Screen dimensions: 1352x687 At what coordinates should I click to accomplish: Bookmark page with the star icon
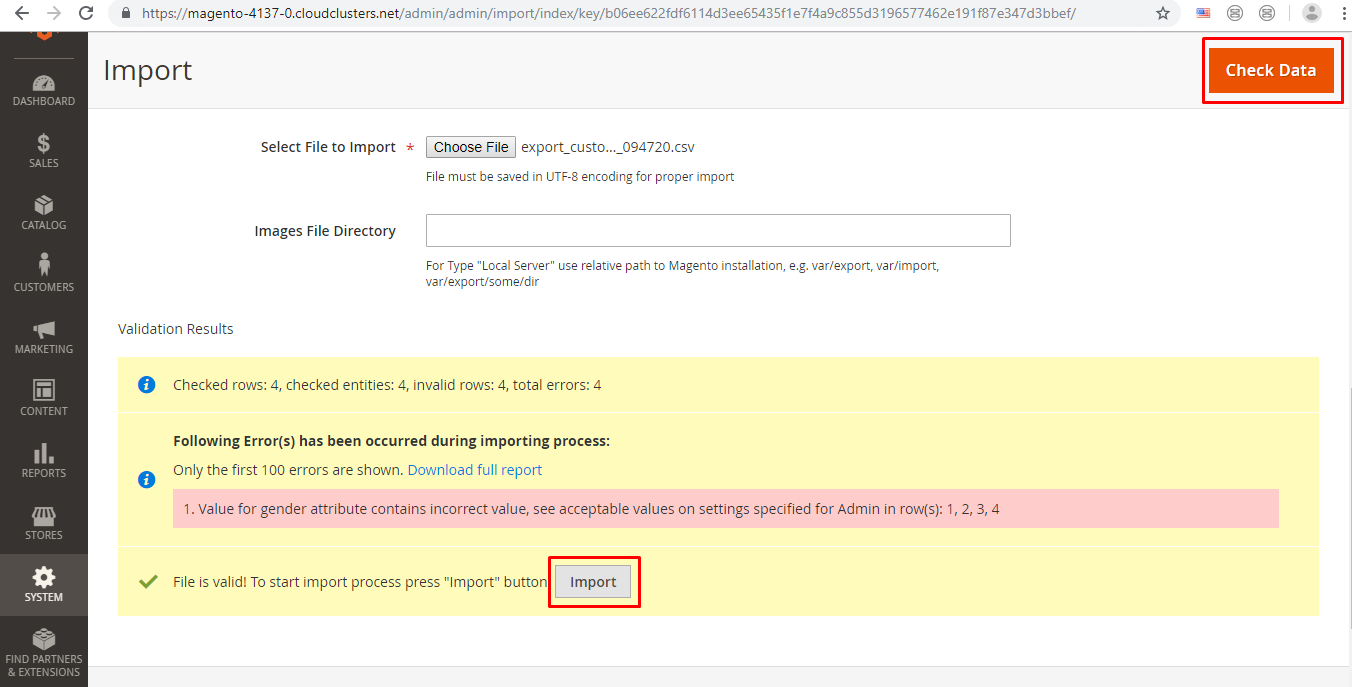pyautogui.click(x=1162, y=14)
